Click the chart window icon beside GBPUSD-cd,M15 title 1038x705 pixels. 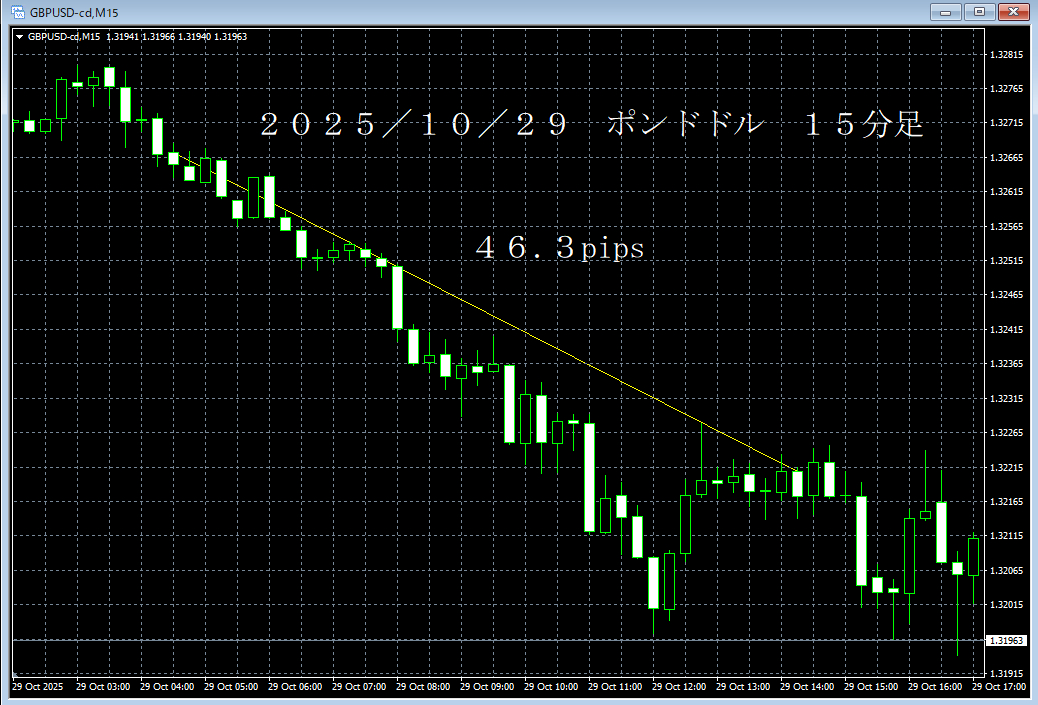18,12
